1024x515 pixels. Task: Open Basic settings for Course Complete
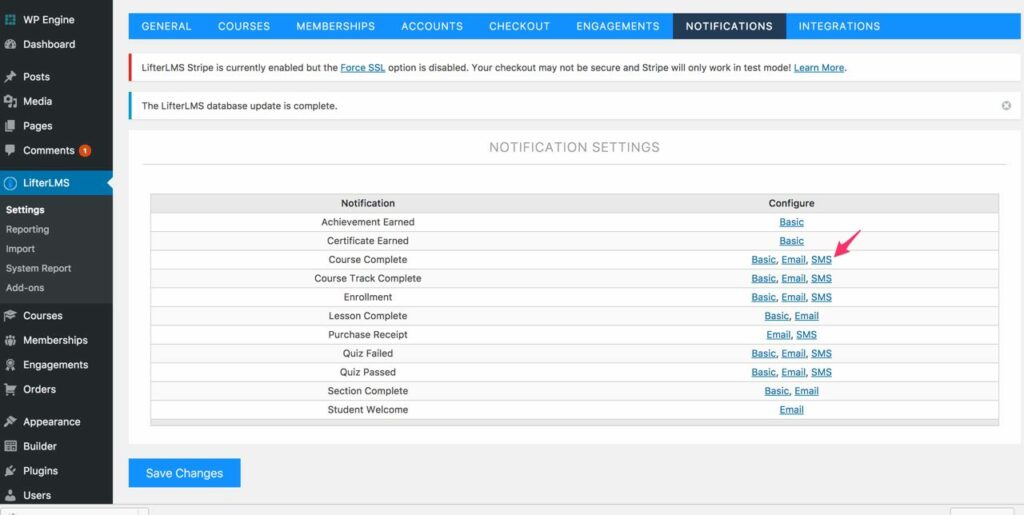763,260
